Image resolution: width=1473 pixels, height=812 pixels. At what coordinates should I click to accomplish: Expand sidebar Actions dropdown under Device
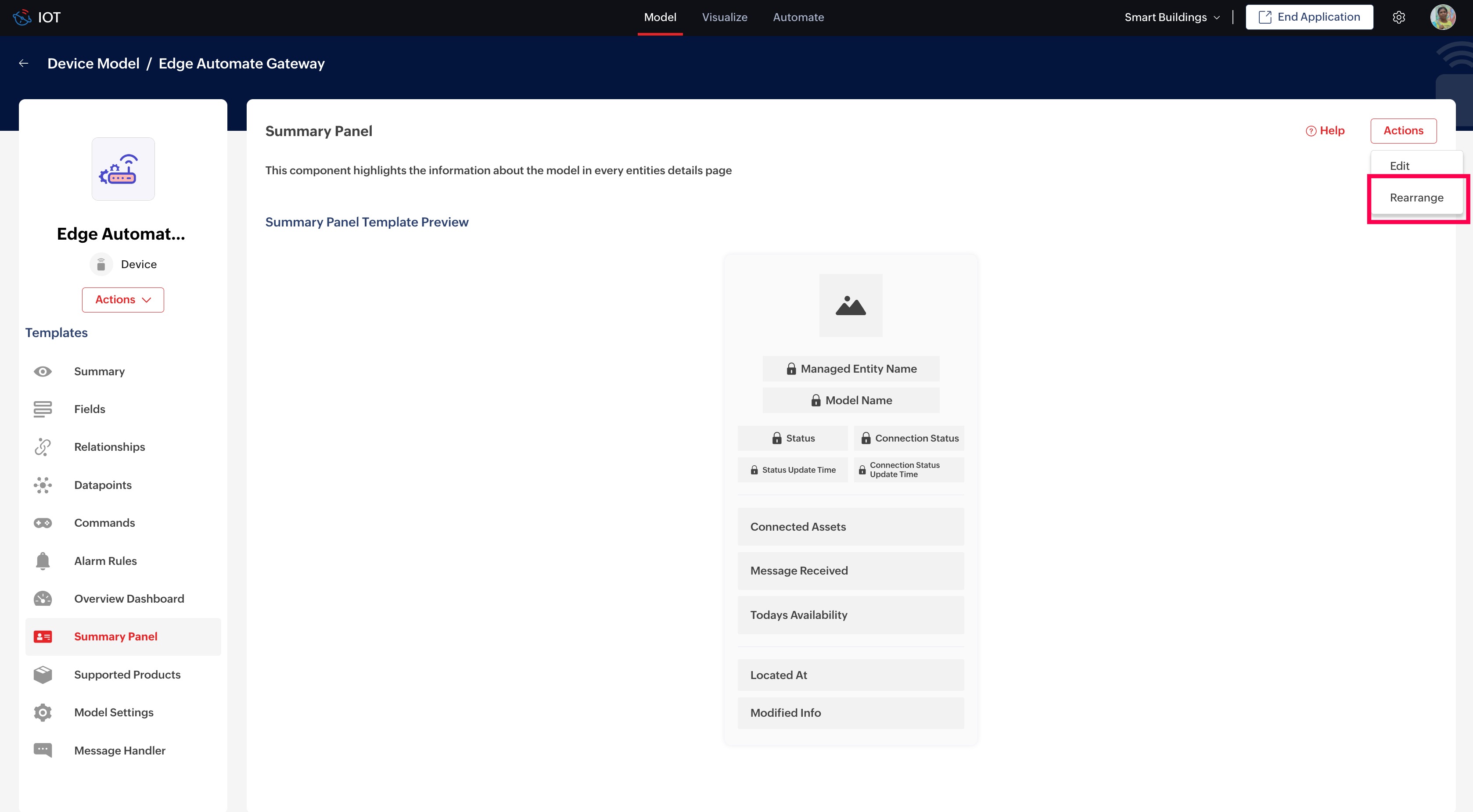tap(122, 300)
